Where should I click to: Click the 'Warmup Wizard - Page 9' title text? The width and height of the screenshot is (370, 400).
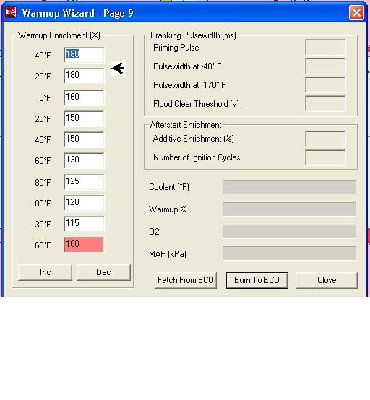click(x=77, y=13)
